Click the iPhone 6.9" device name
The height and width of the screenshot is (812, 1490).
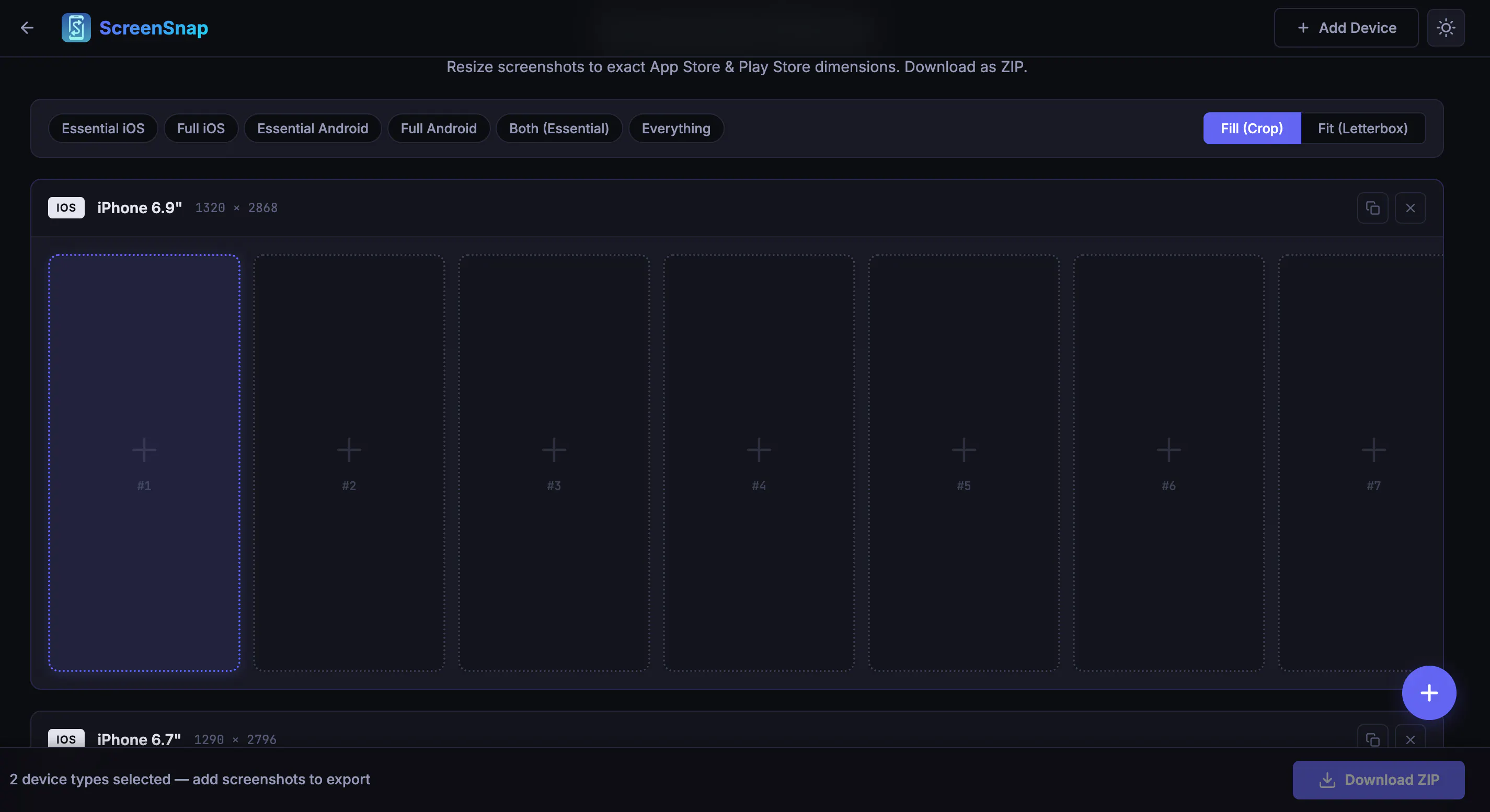[x=140, y=208]
